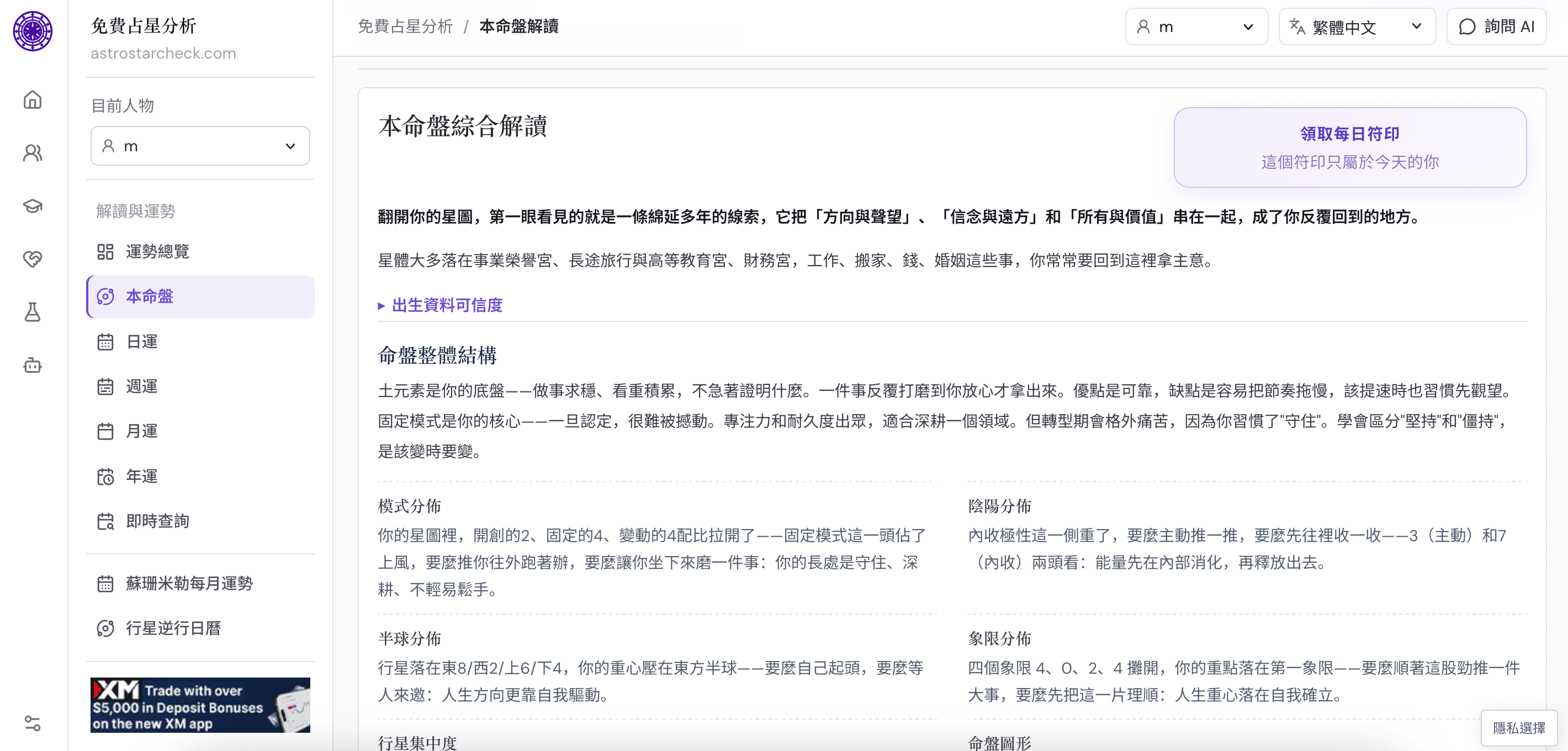
Task: Open the robot icon in left rail
Action: point(32,365)
